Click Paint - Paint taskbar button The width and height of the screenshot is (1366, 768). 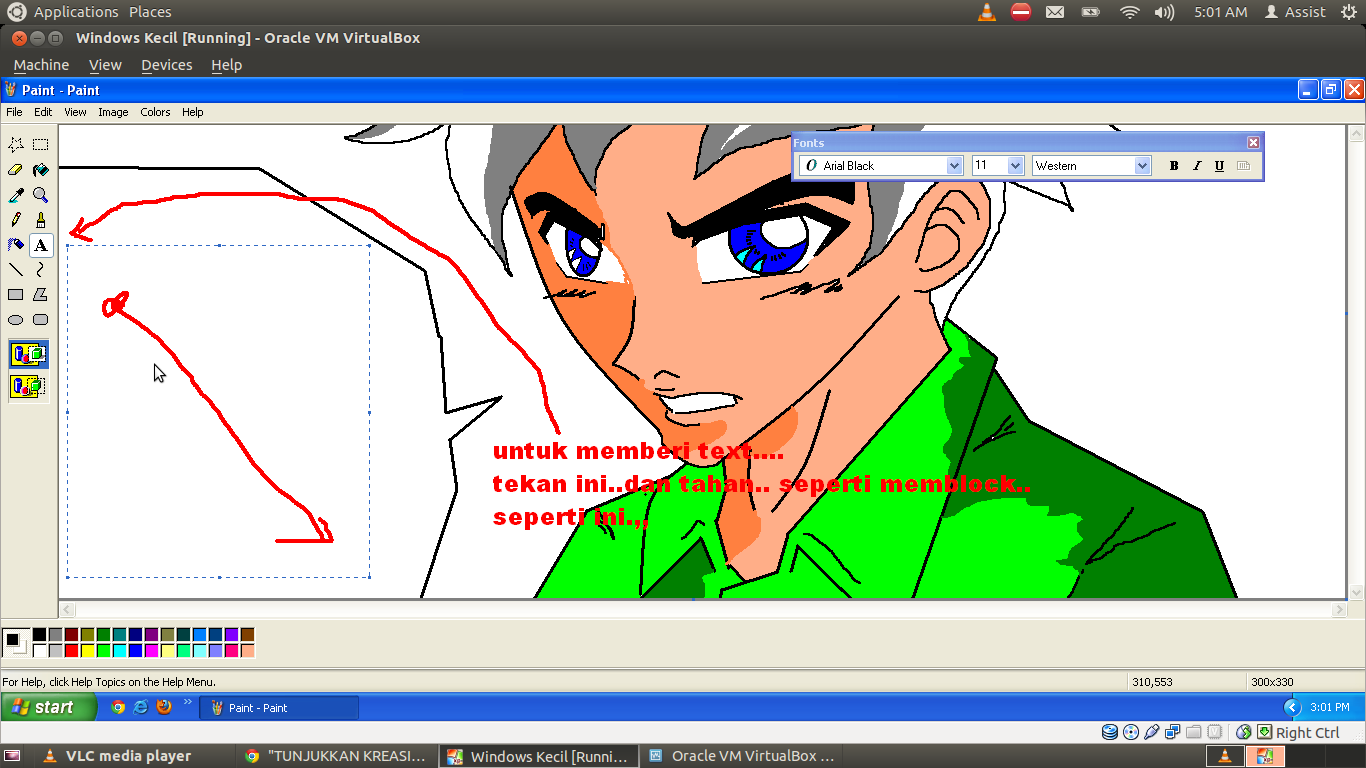pos(279,707)
